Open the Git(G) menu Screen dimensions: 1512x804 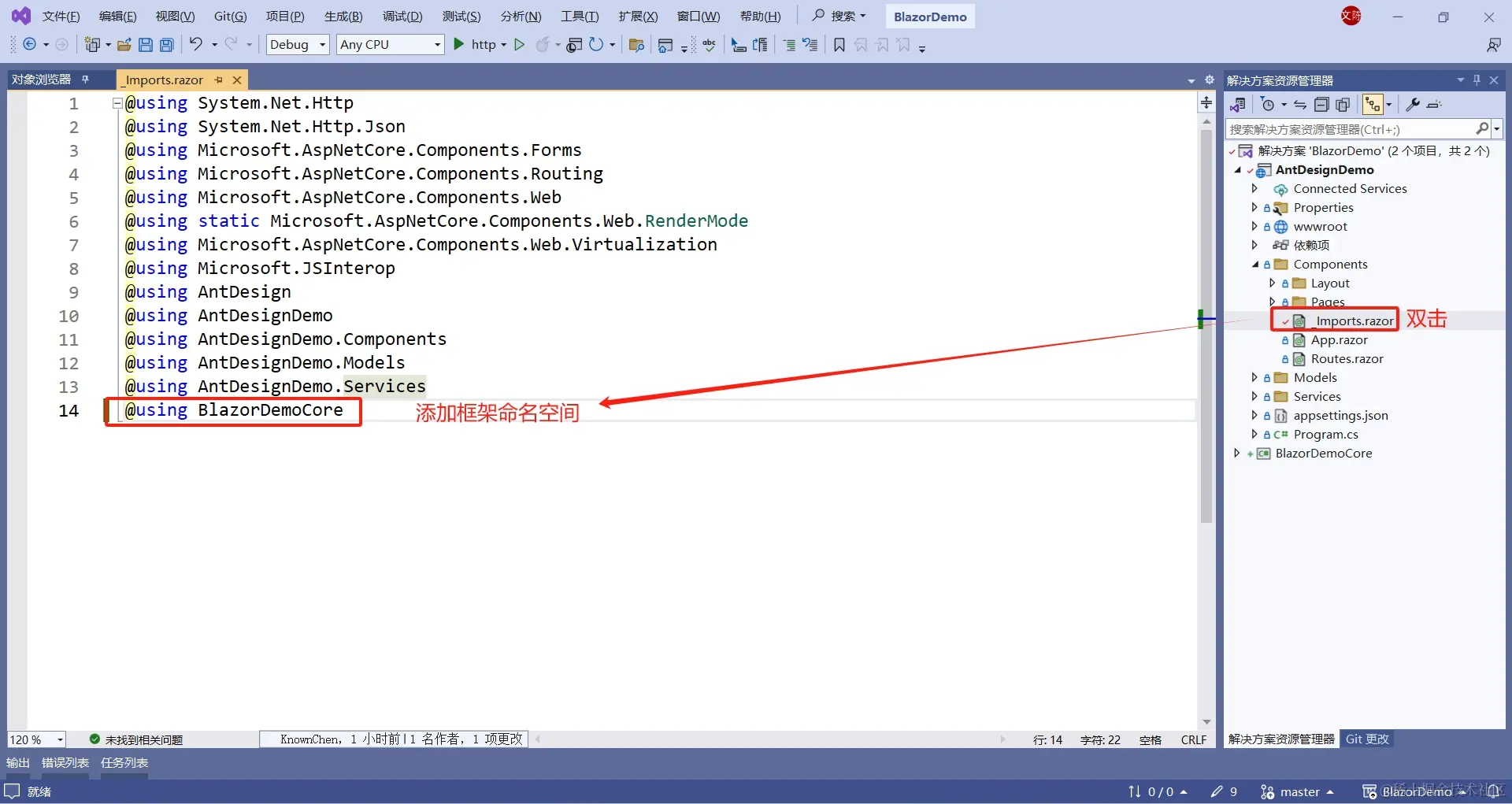pyautogui.click(x=230, y=17)
